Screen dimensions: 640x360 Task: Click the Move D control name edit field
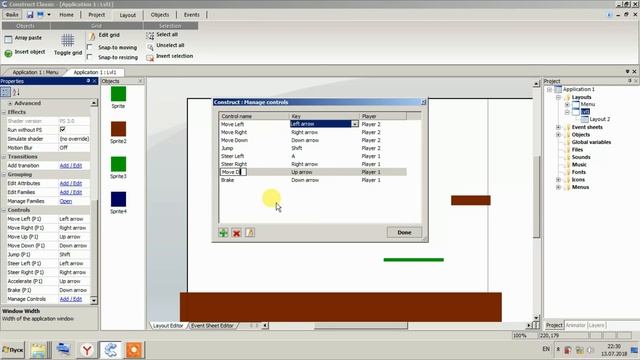click(x=233, y=172)
